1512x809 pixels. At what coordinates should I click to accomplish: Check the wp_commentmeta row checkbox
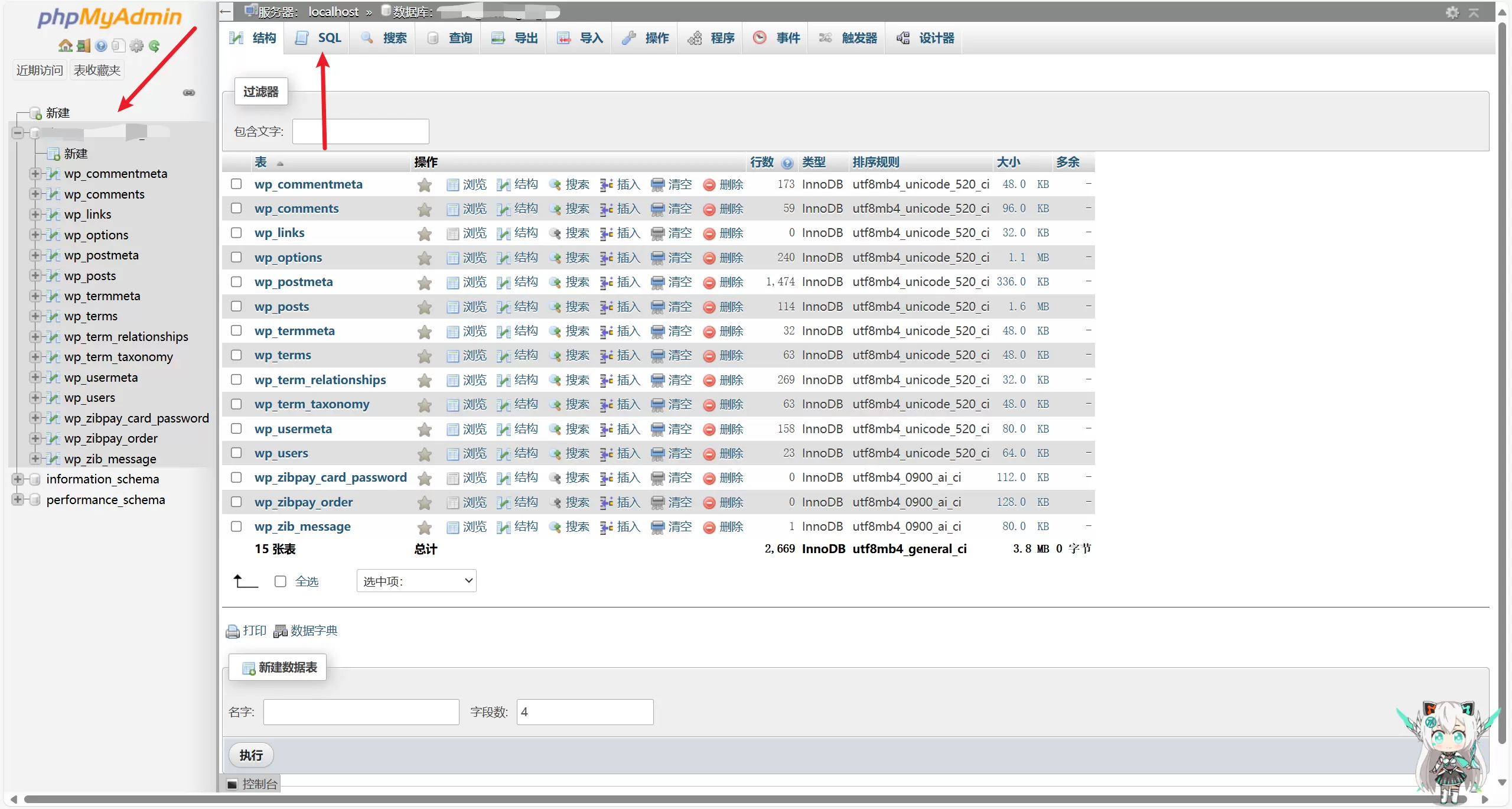tap(236, 184)
